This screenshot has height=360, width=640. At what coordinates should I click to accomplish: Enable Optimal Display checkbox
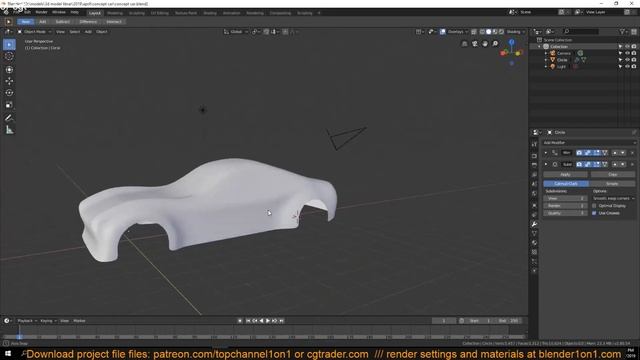594,206
